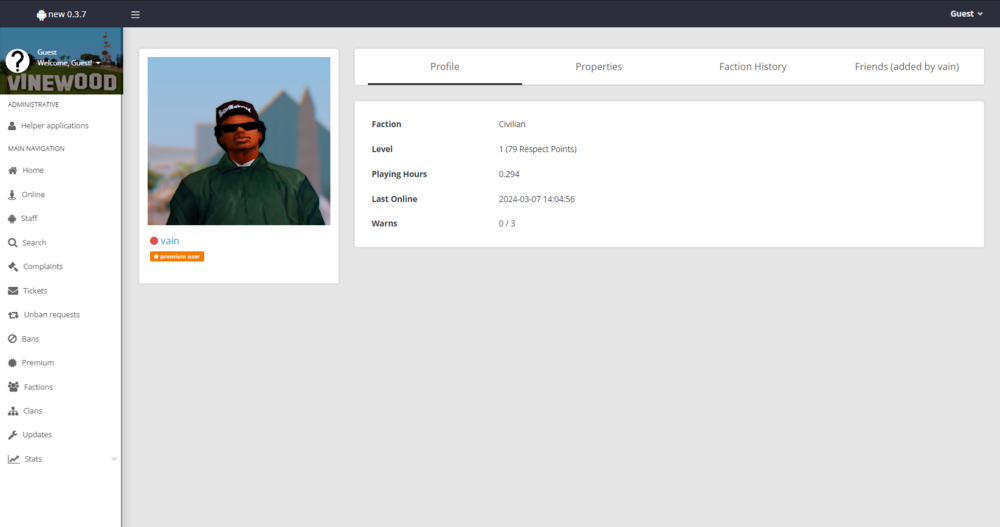Open the Guest dropdown in top bar
Image resolution: width=1000 pixels, height=527 pixels.
[x=966, y=14]
